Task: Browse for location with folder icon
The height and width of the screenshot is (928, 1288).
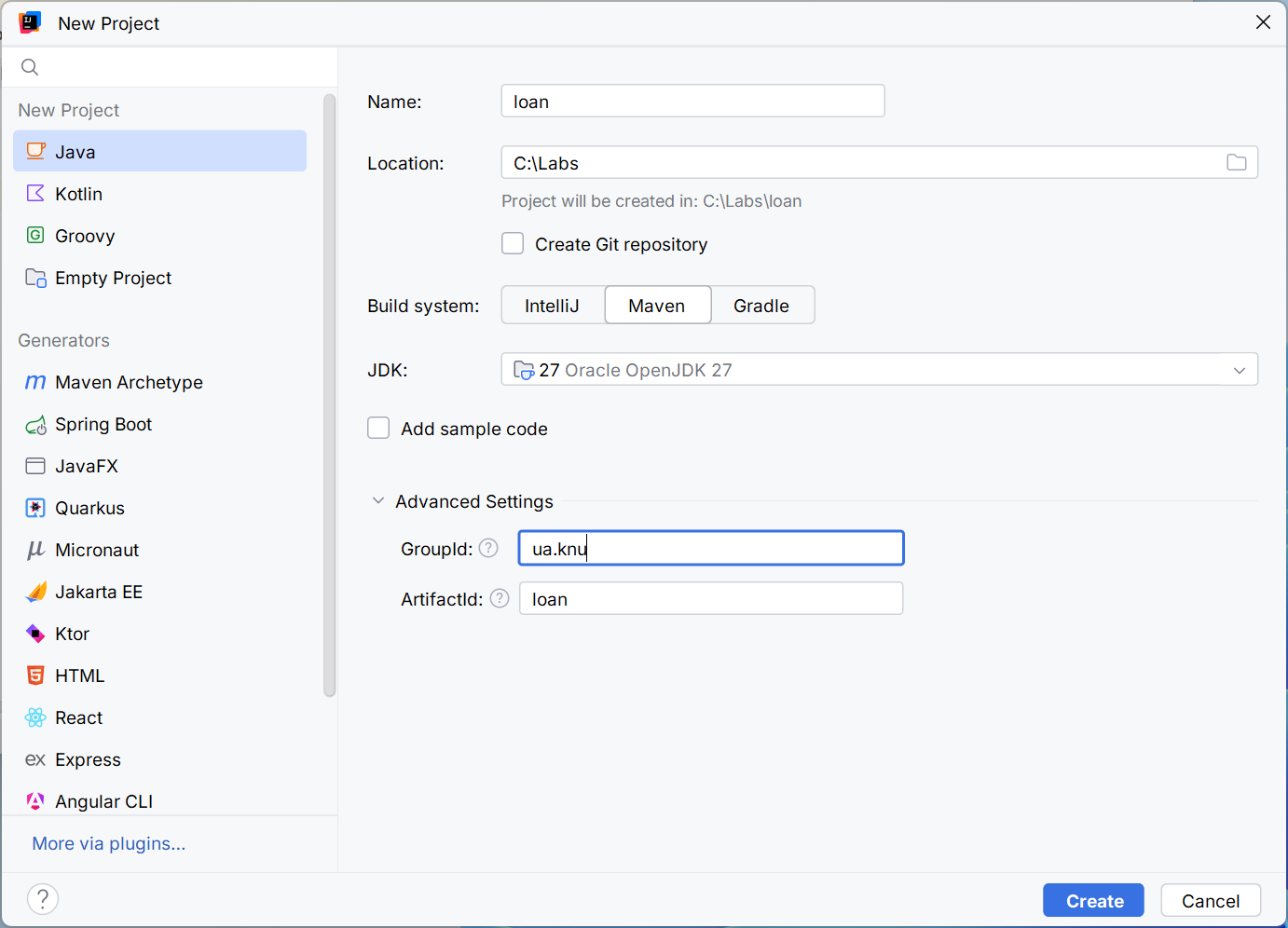Action: 1237,162
